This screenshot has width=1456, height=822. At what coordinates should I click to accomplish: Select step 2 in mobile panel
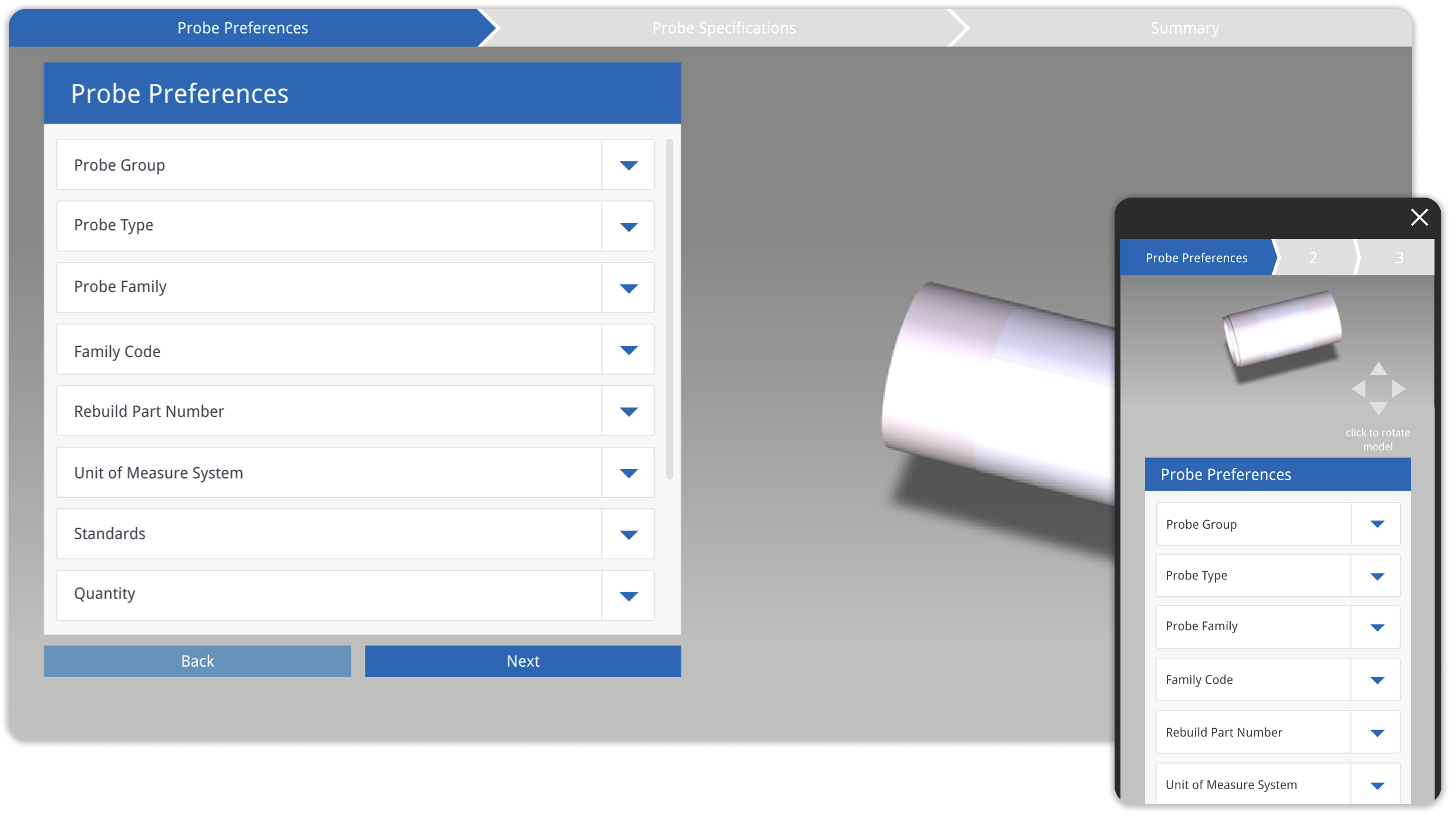(1313, 257)
